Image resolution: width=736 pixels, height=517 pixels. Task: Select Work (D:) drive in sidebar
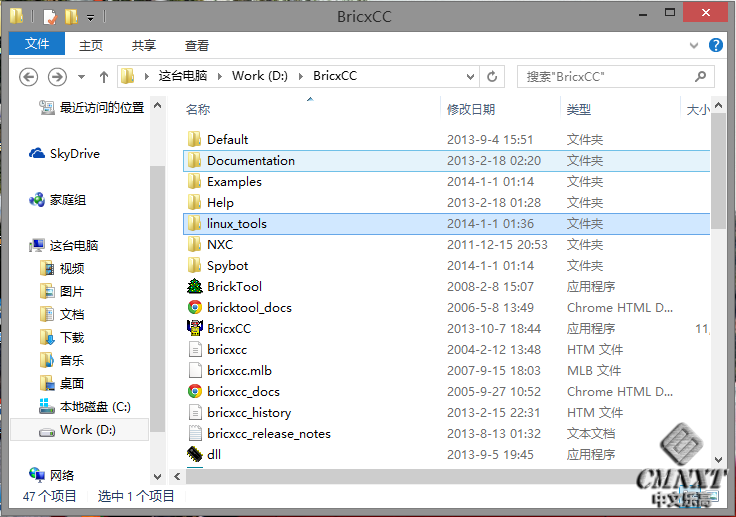tap(79, 430)
